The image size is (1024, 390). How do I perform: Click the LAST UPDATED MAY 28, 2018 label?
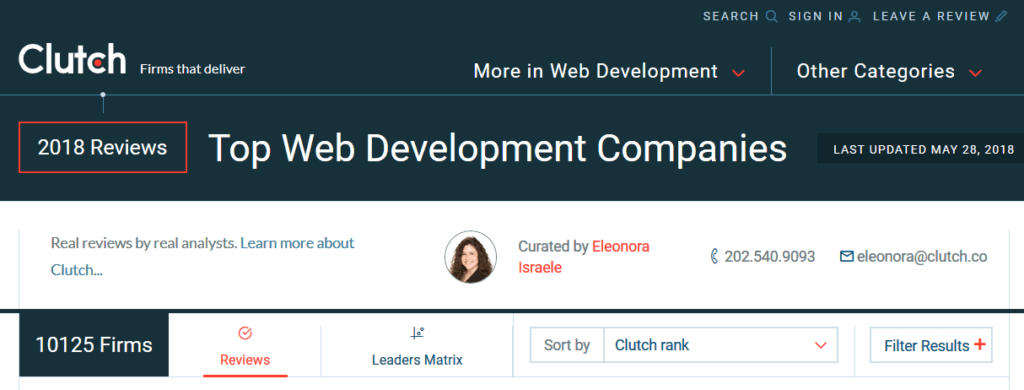click(x=923, y=149)
